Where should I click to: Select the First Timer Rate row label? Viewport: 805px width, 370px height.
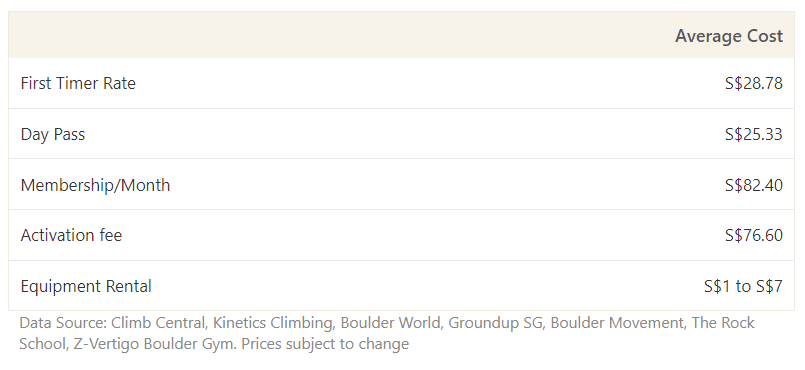point(78,83)
